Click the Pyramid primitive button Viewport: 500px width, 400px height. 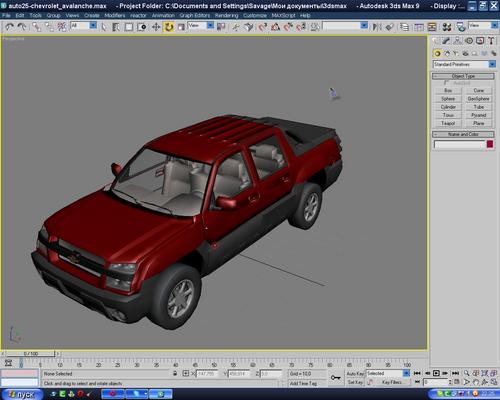tap(479, 115)
